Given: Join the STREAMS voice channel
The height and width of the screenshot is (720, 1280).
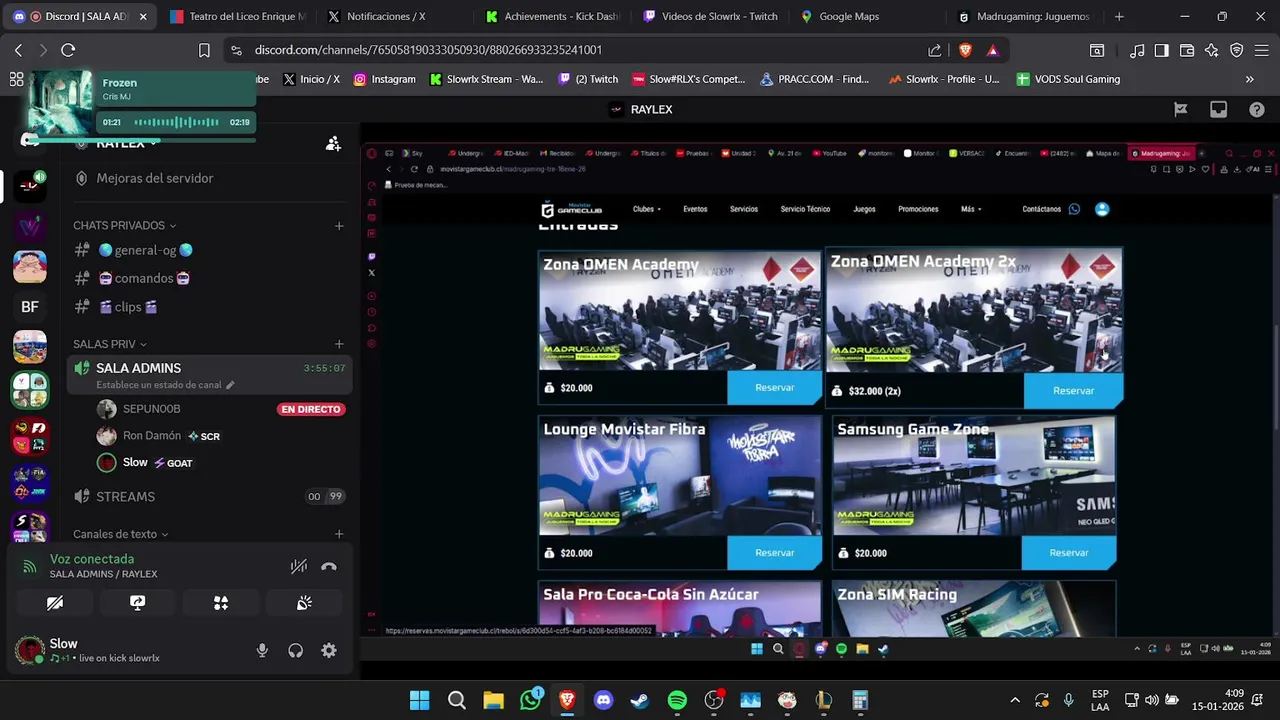Looking at the screenshot, I should click(x=210, y=496).
